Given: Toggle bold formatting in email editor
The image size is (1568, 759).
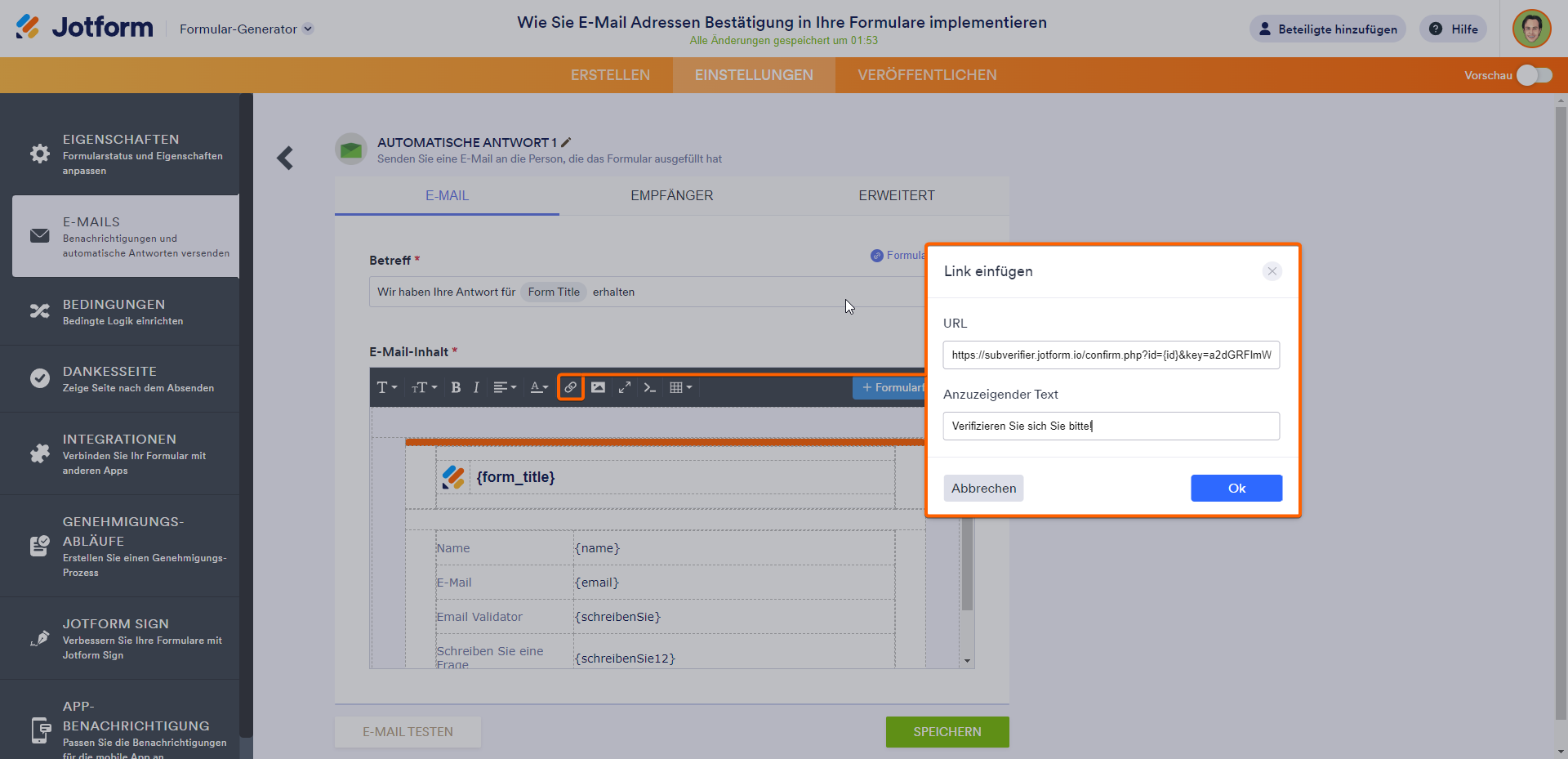Looking at the screenshot, I should tap(456, 387).
